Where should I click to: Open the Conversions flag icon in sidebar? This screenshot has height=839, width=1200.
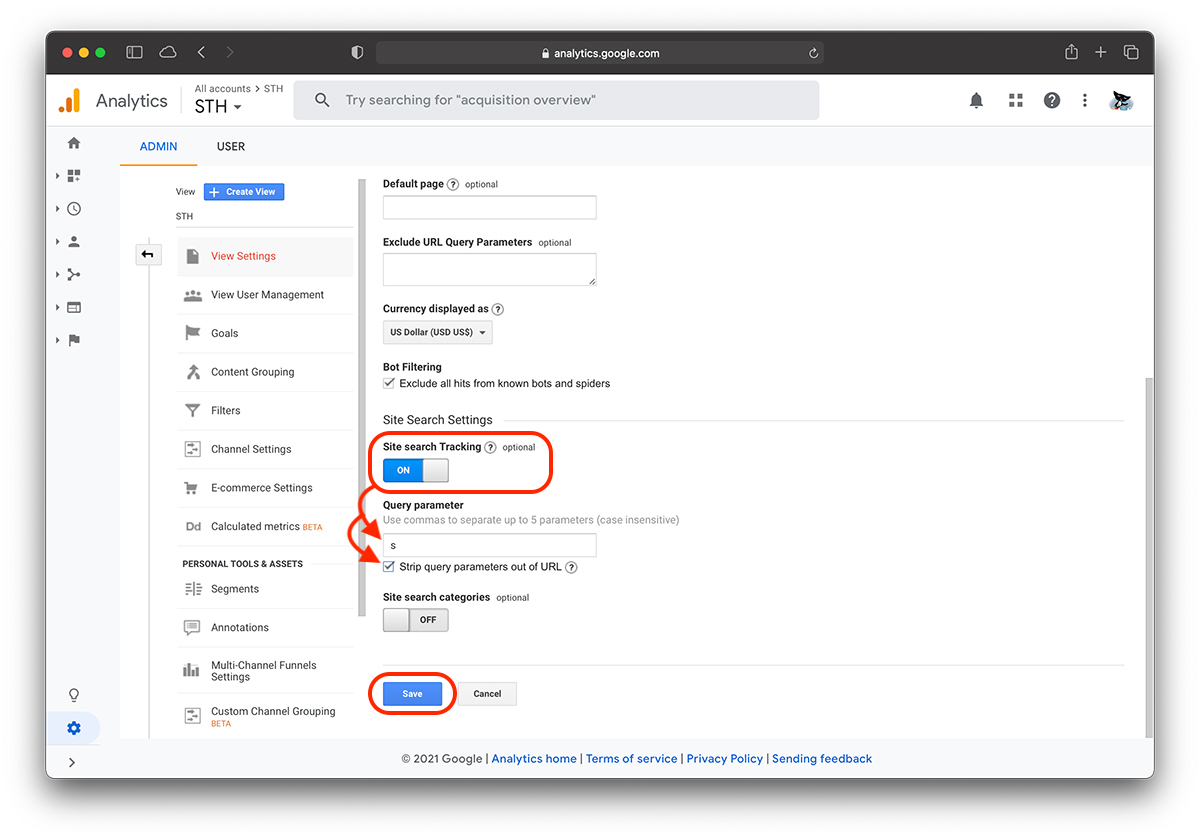point(74,340)
